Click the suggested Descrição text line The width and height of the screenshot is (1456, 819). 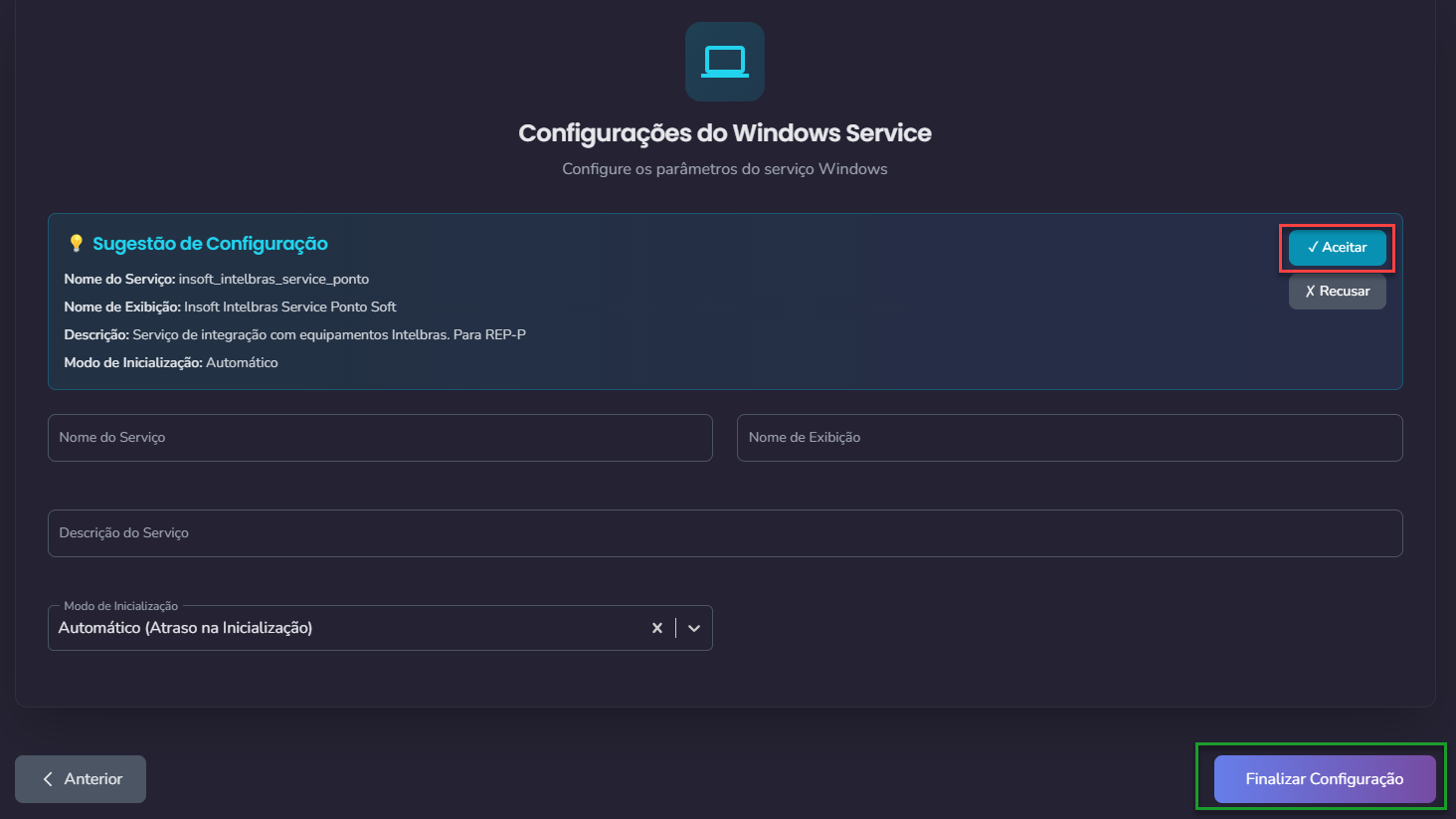[328, 335]
